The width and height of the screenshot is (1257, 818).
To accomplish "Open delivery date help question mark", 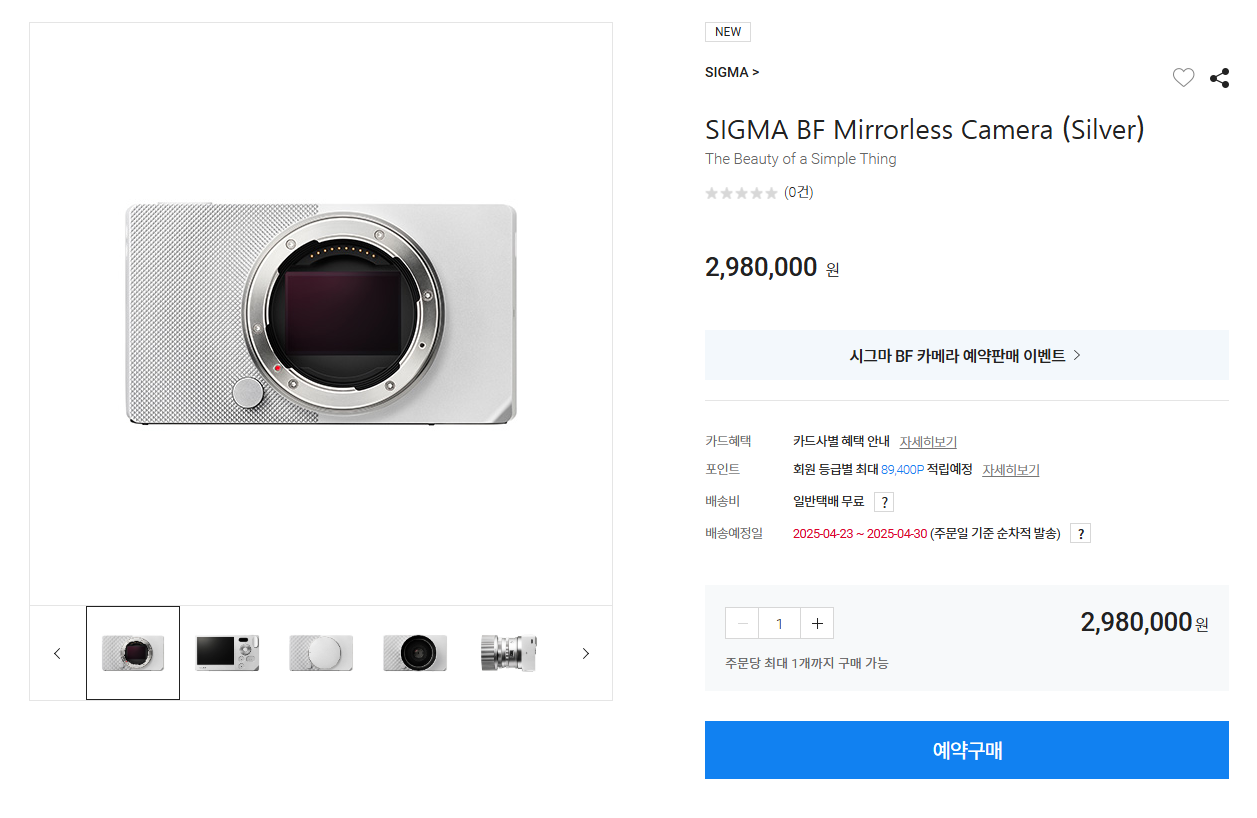I will [x=1080, y=534].
